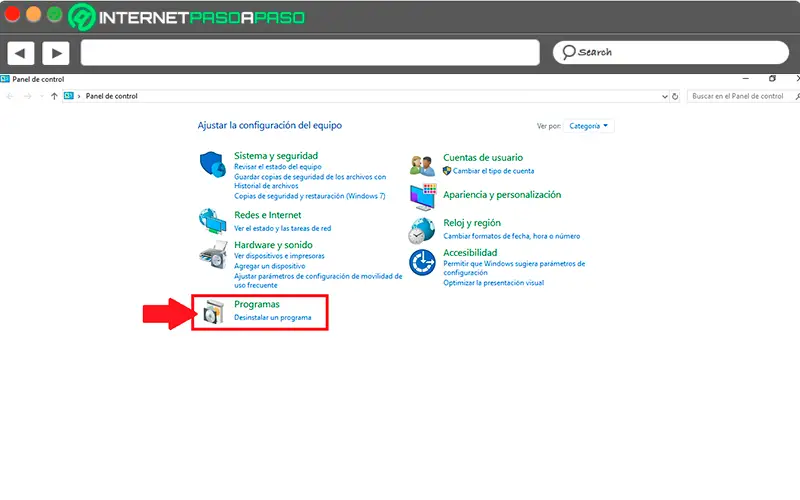Viewport: 800px width, 500px height.
Task: Click the Panel de control title bar icon
Action: (x=5, y=79)
